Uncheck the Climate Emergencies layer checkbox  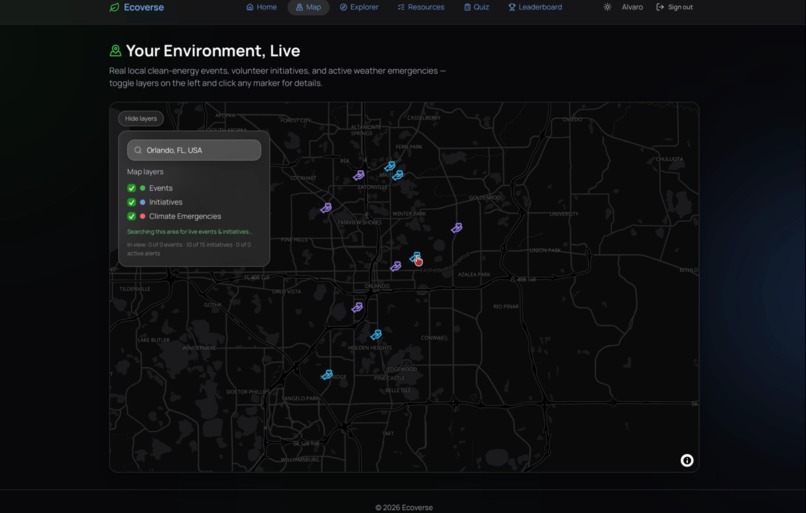pyautogui.click(x=132, y=216)
